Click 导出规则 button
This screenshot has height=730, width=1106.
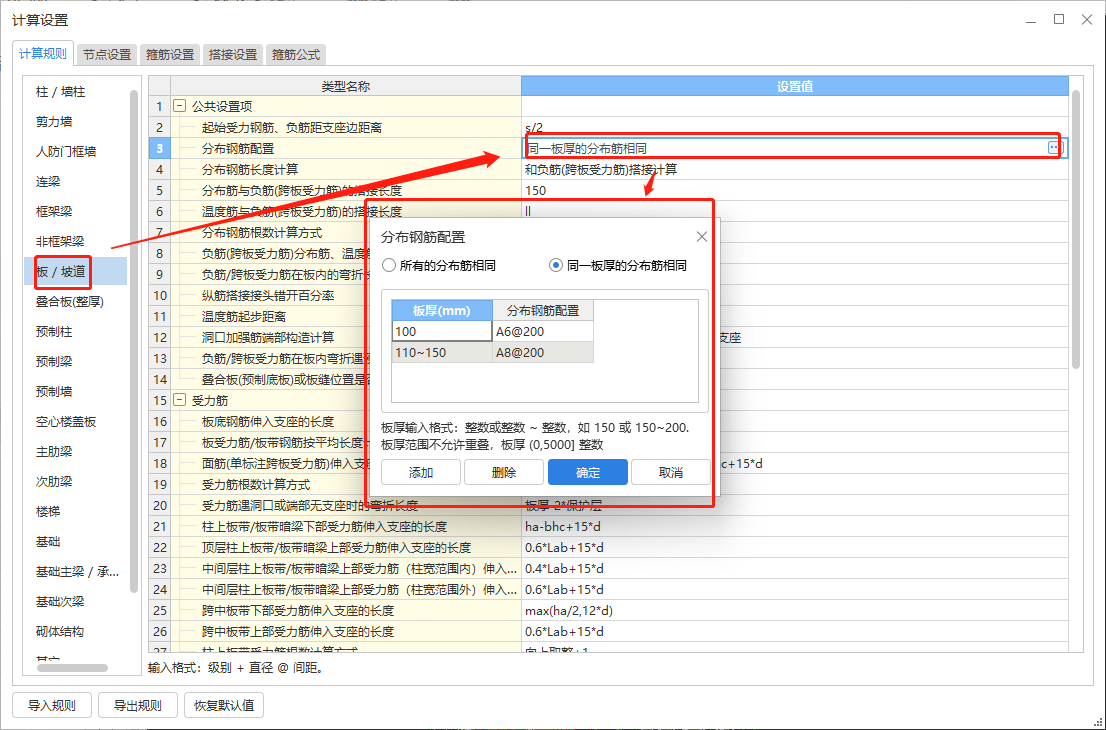click(x=138, y=705)
